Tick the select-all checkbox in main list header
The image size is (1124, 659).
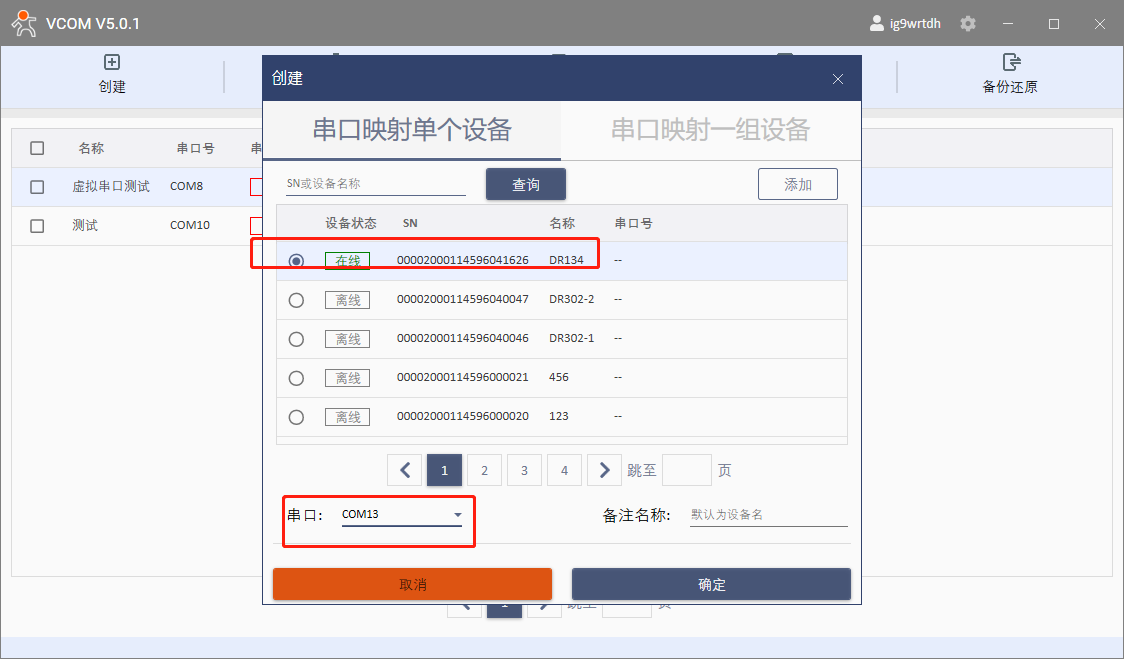[37, 148]
